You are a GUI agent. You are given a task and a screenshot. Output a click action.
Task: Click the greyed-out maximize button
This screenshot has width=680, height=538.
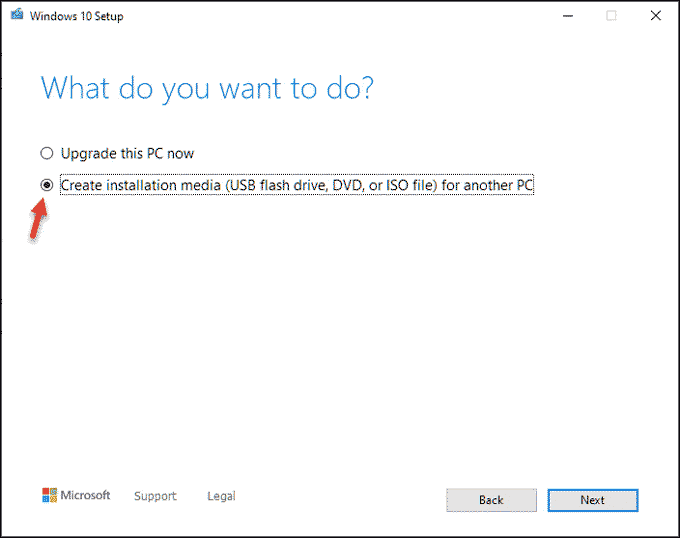[611, 16]
